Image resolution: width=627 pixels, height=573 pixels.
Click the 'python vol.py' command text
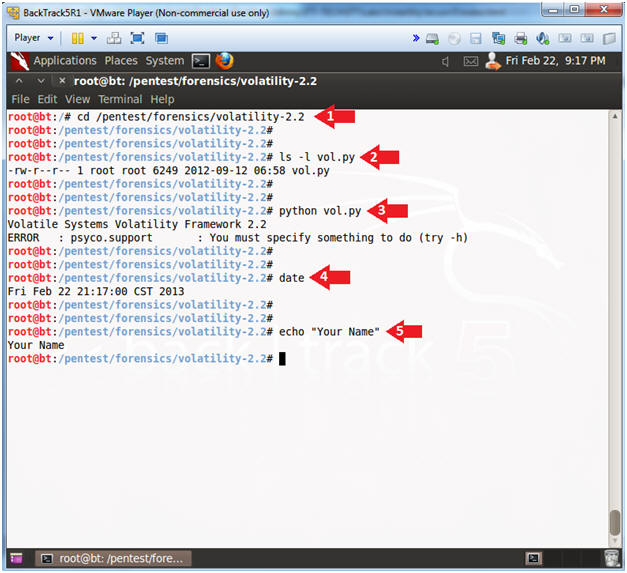point(320,211)
